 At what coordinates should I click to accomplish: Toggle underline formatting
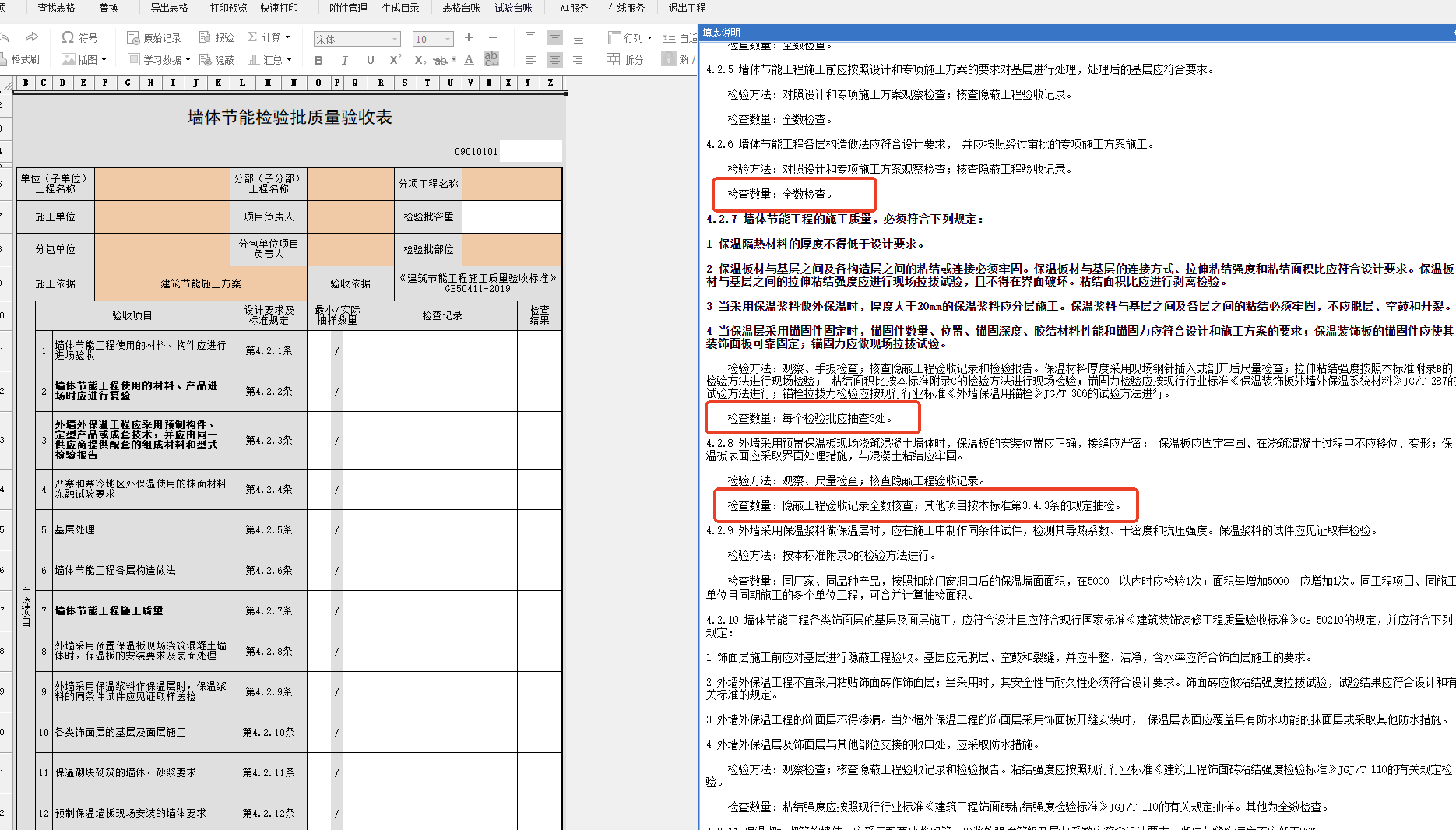click(370, 60)
